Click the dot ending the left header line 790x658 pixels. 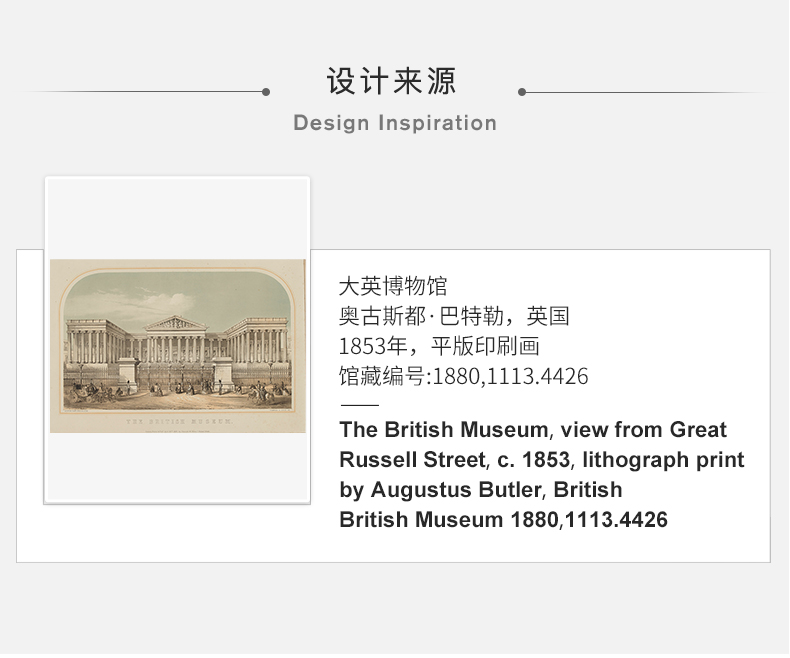[266, 92]
